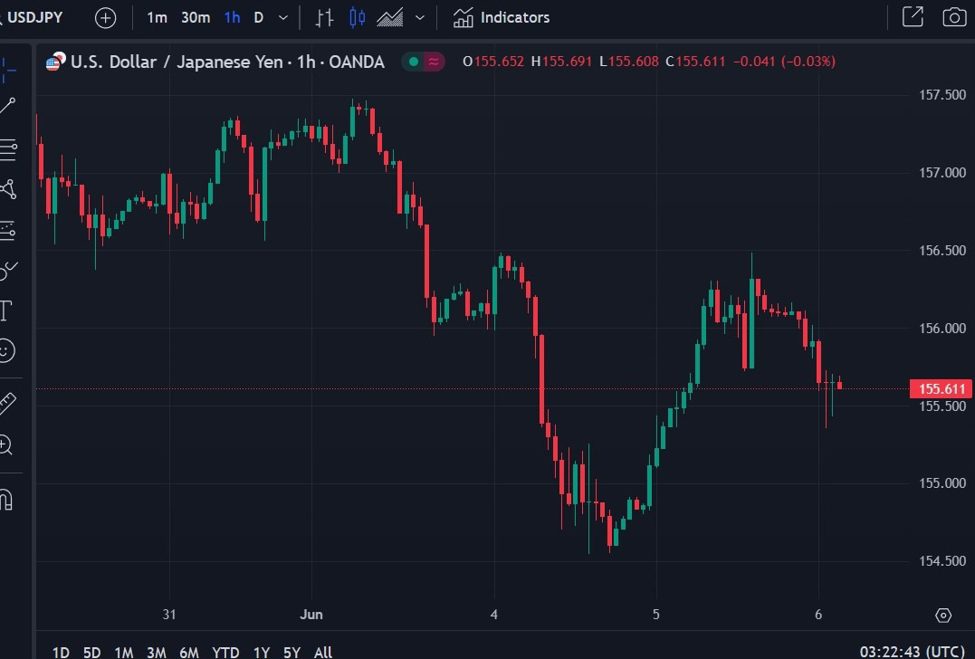Select the text annotation tool
Image resolution: width=975 pixels, height=659 pixels.
tap(5, 311)
